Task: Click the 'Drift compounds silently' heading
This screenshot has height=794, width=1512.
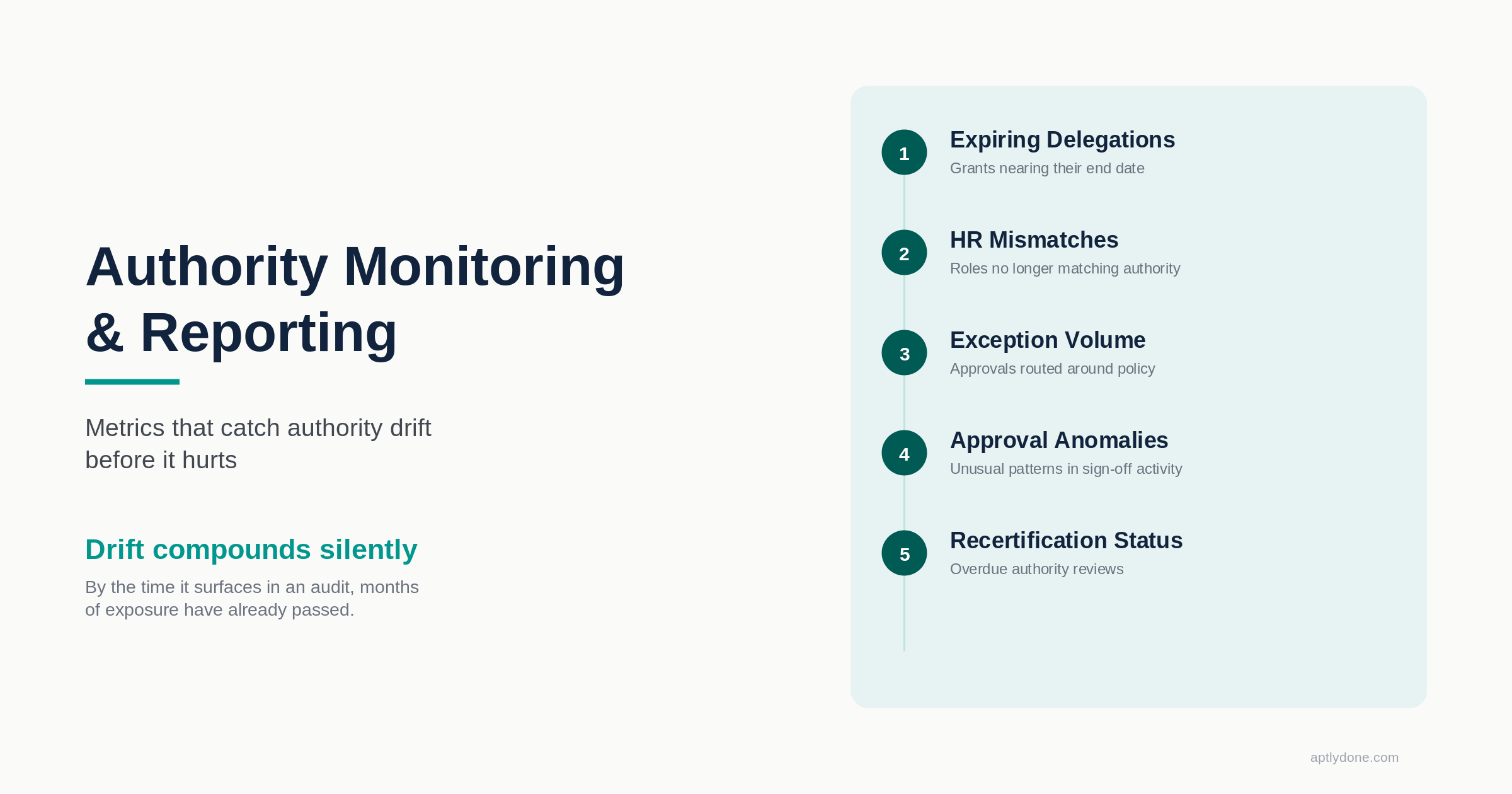Action: point(251,549)
